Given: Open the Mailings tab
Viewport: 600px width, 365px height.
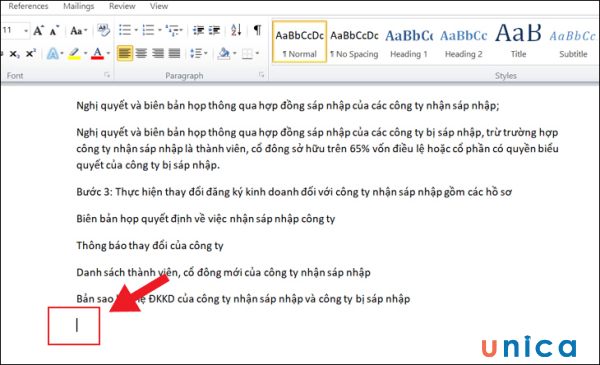Looking at the screenshot, I should pos(78,6).
